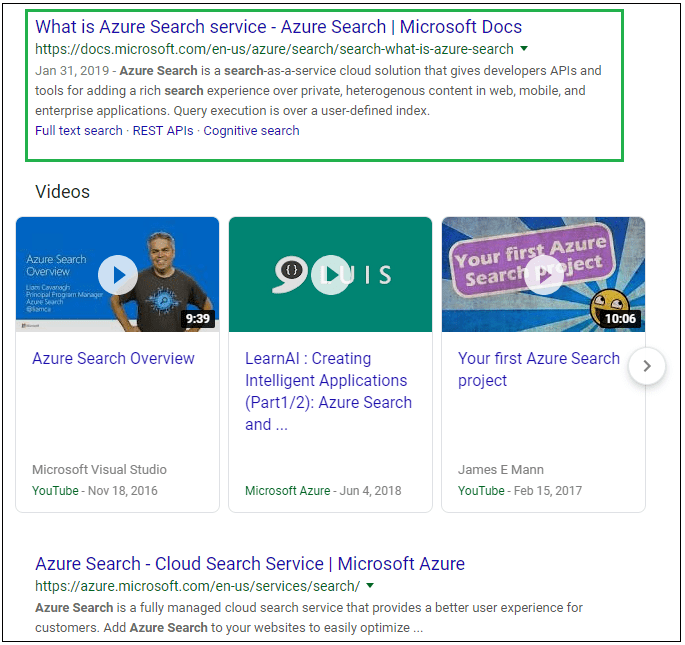Expand dropdown arrow beside docs.microsoft.com URL
The image size is (685, 645).
click(524, 49)
